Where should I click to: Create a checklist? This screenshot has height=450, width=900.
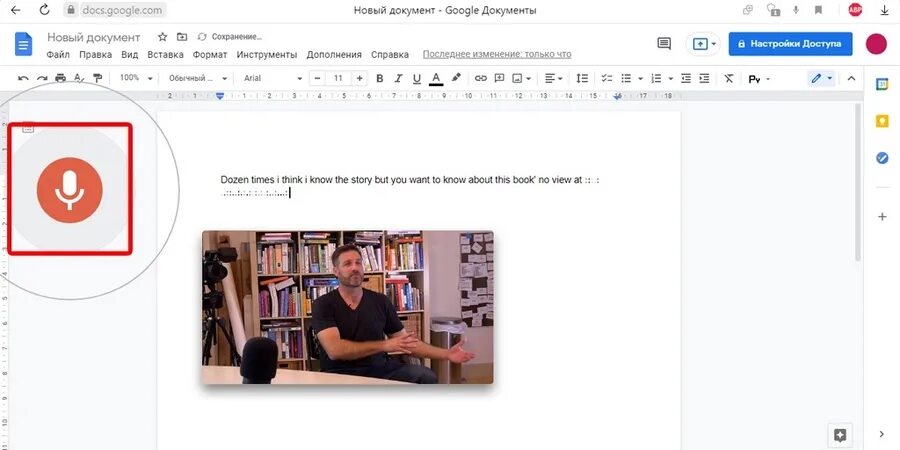coord(607,78)
